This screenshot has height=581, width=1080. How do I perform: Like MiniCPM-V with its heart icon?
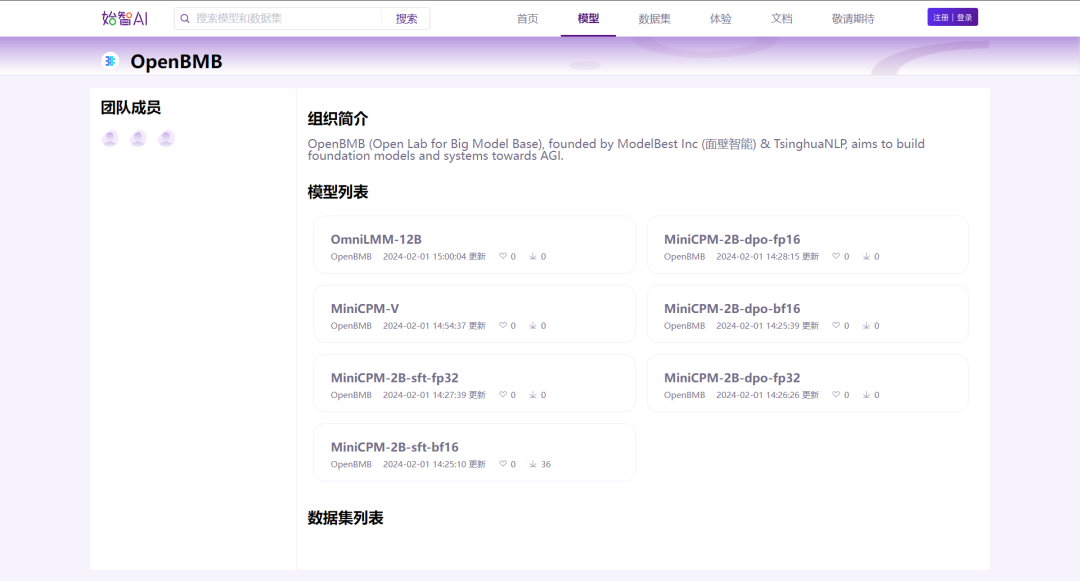[503, 326]
